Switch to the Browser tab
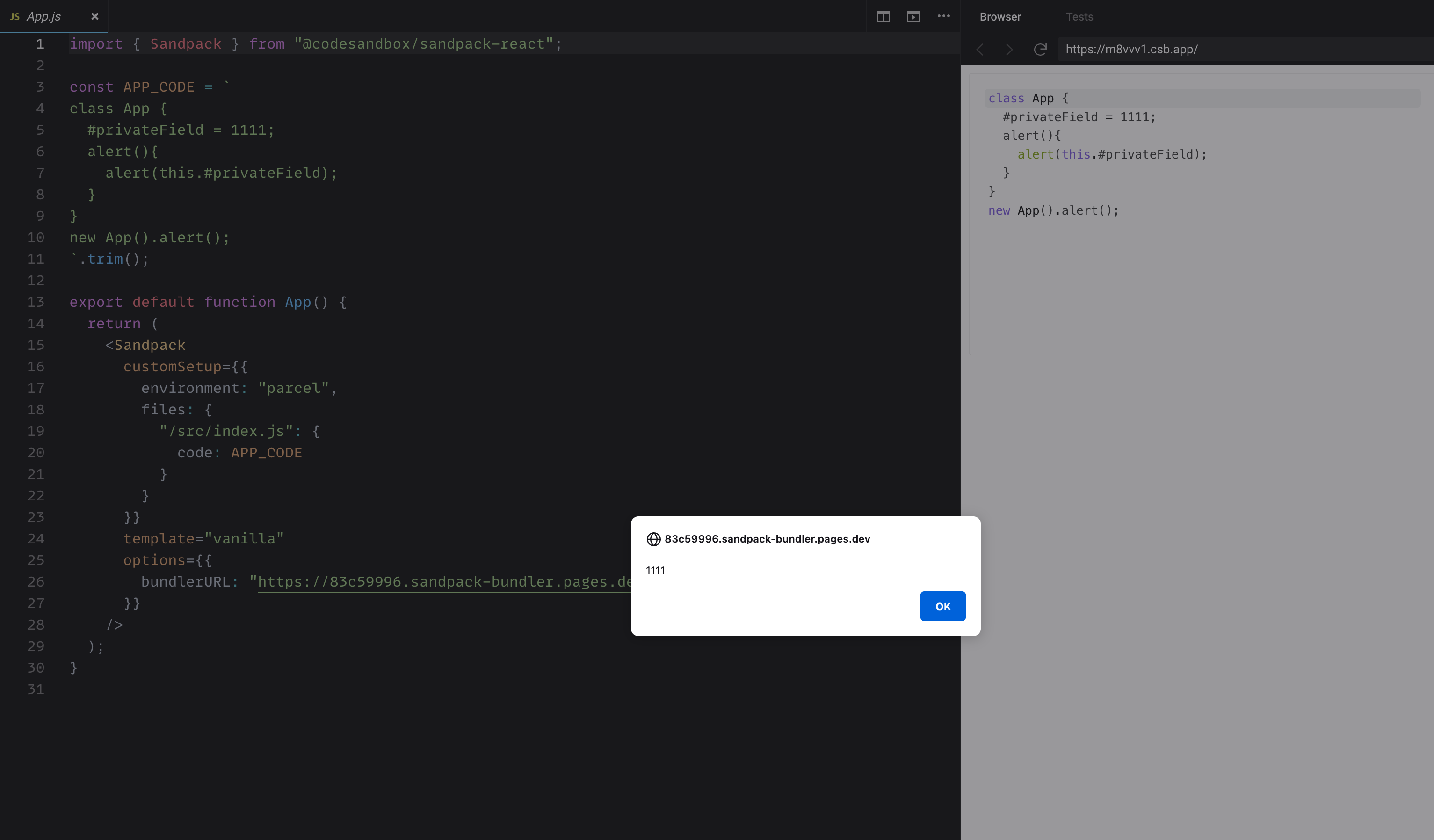 tap(1000, 16)
